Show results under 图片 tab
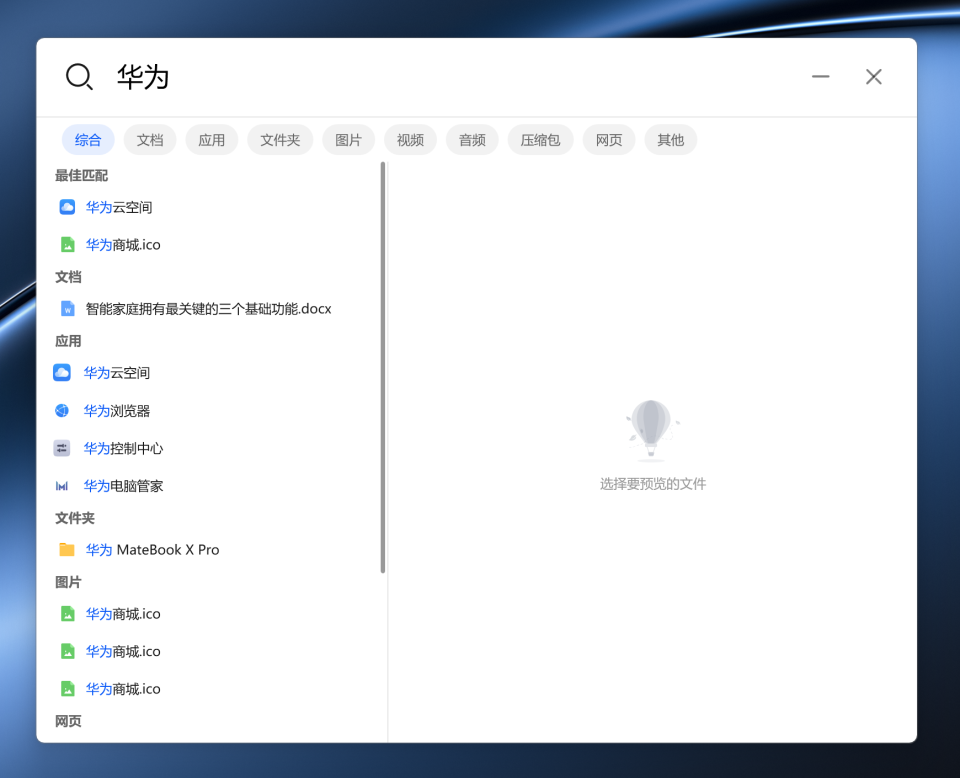 348,140
